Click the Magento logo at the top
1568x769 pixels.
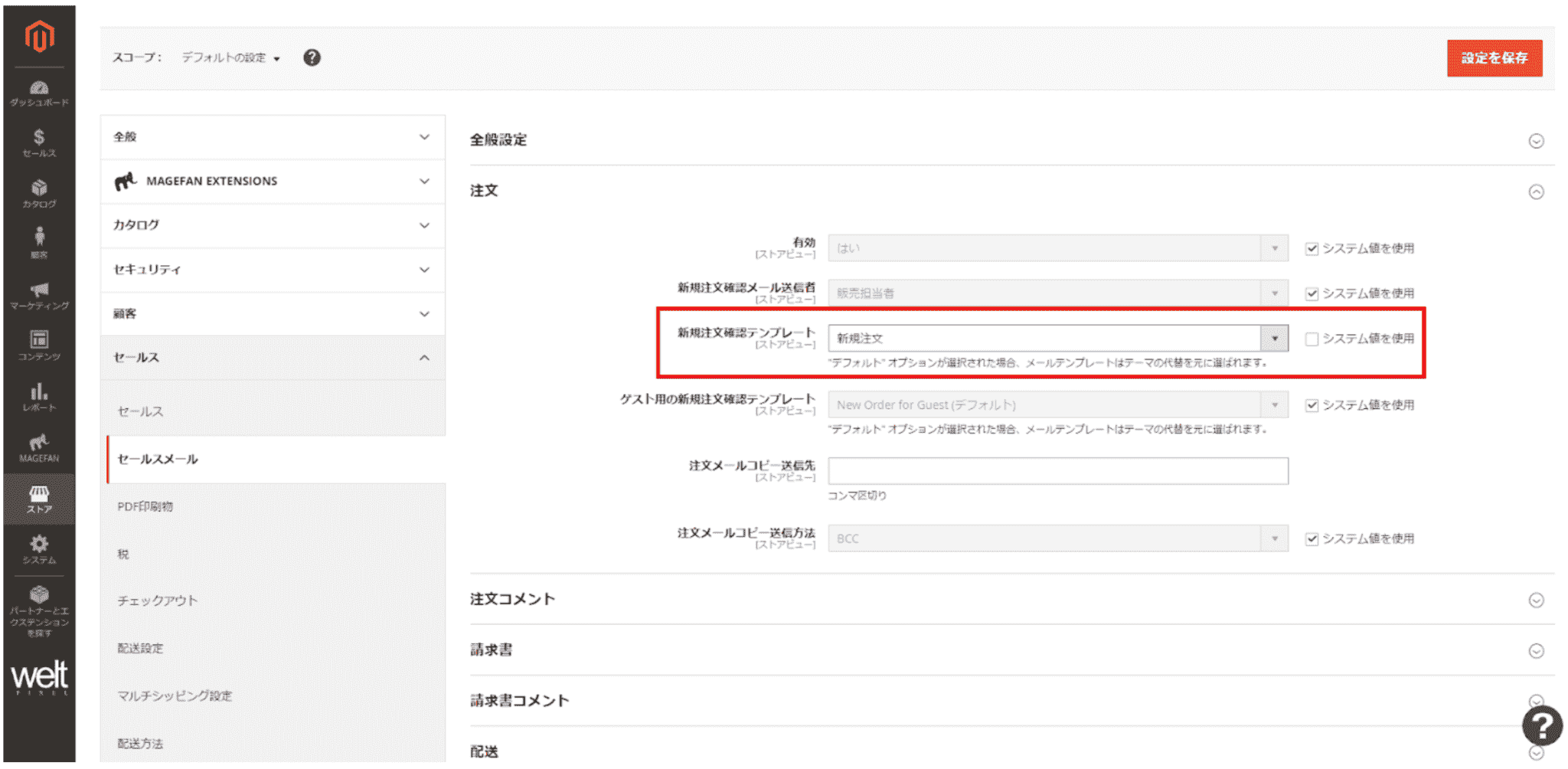tap(39, 37)
